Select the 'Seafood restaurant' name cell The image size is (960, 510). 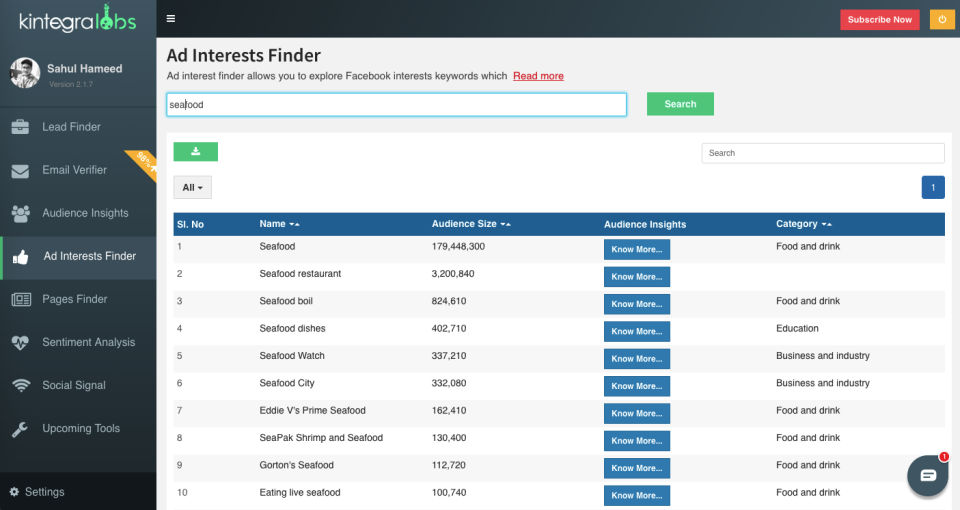tap(300, 274)
